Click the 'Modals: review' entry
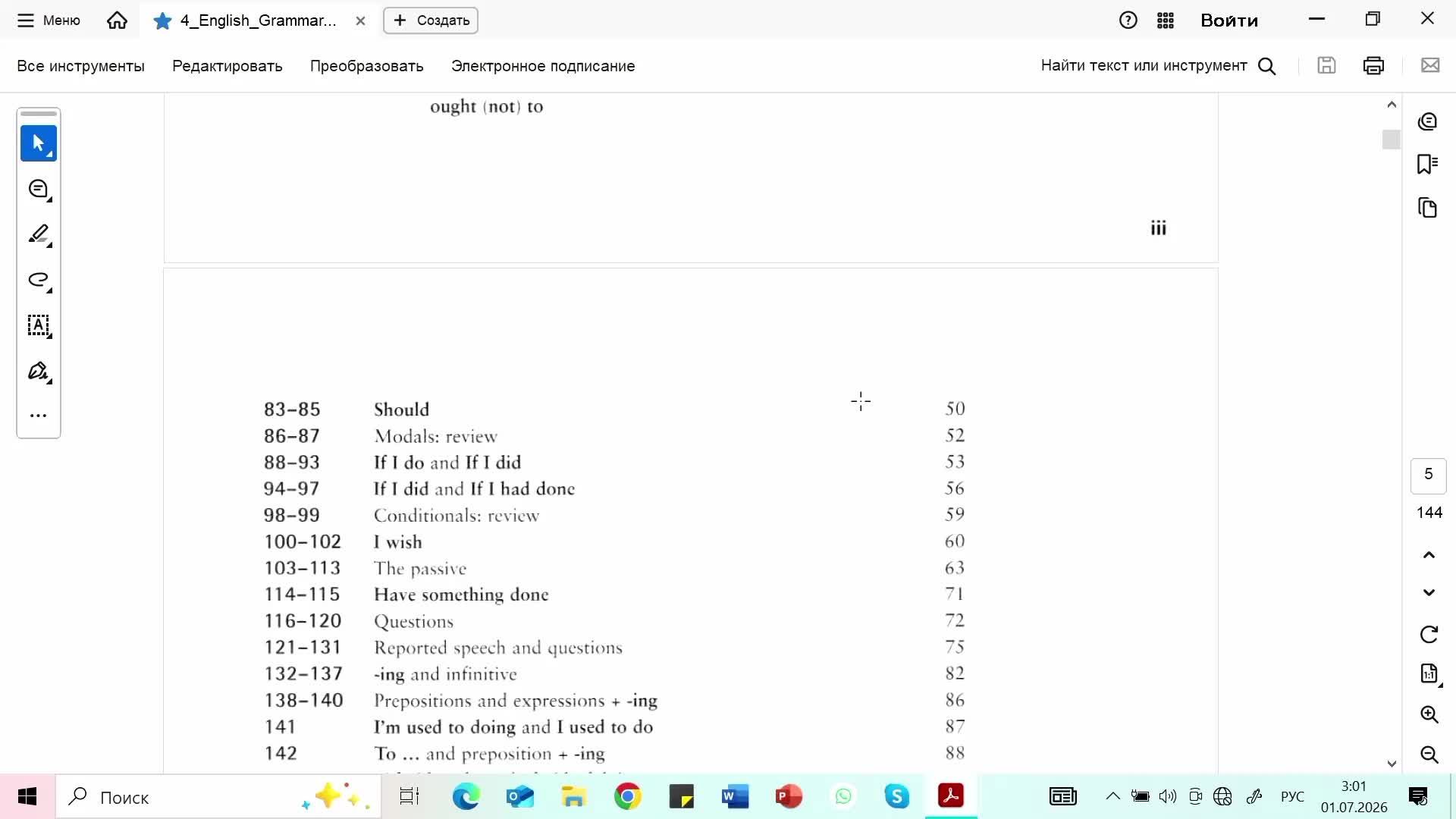The height and width of the screenshot is (819, 1456). click(x=435, y=436)
